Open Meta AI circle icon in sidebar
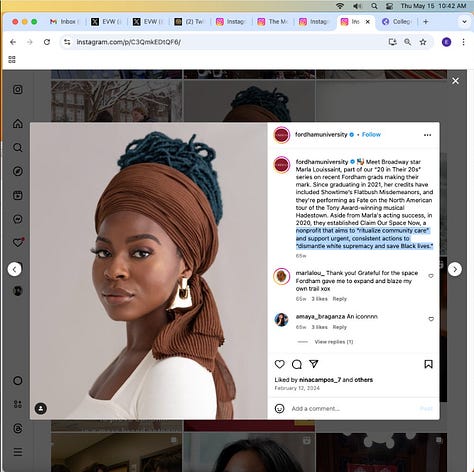 point(18,381)
